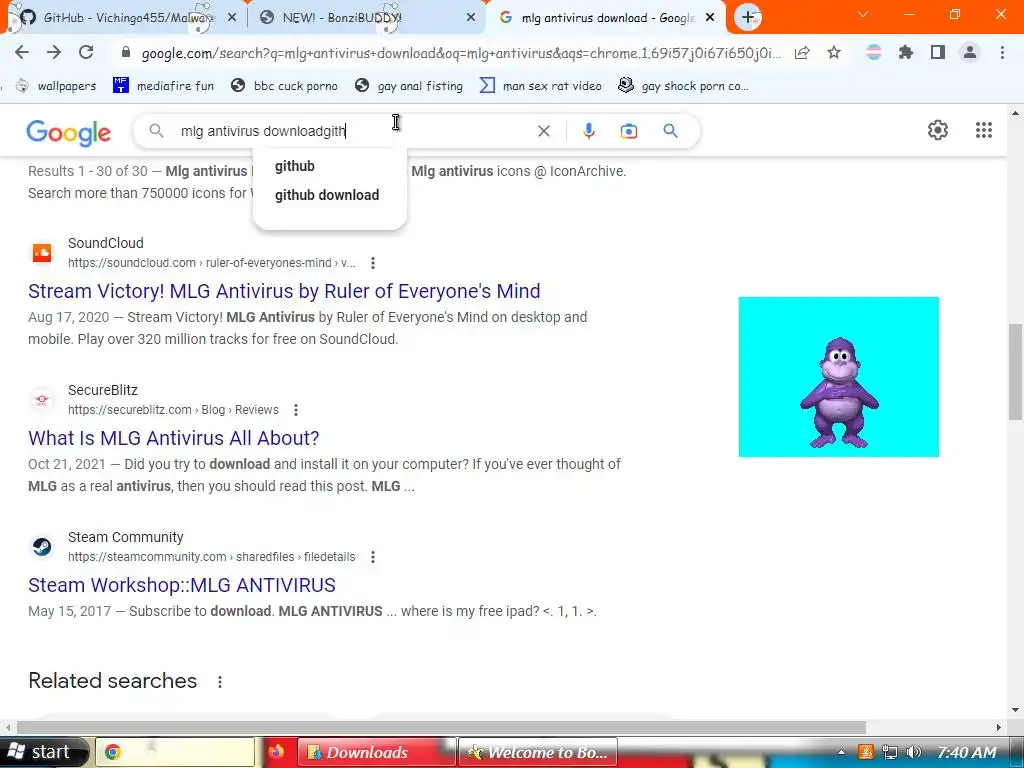Open more options for Steam Community result
This screenshot has width=1024, height=768.
pos(373,557)
